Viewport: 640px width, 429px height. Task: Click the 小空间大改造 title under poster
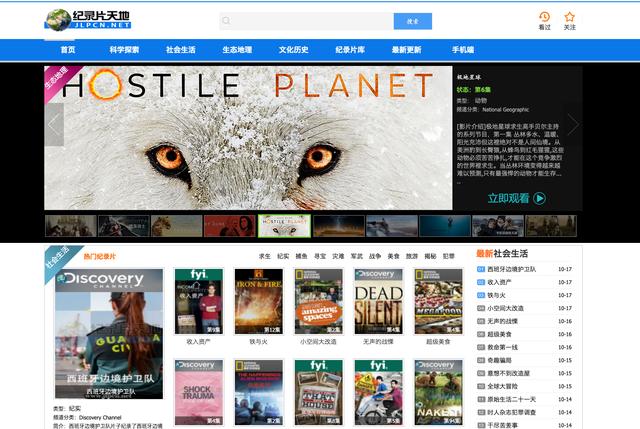point(318,342)
